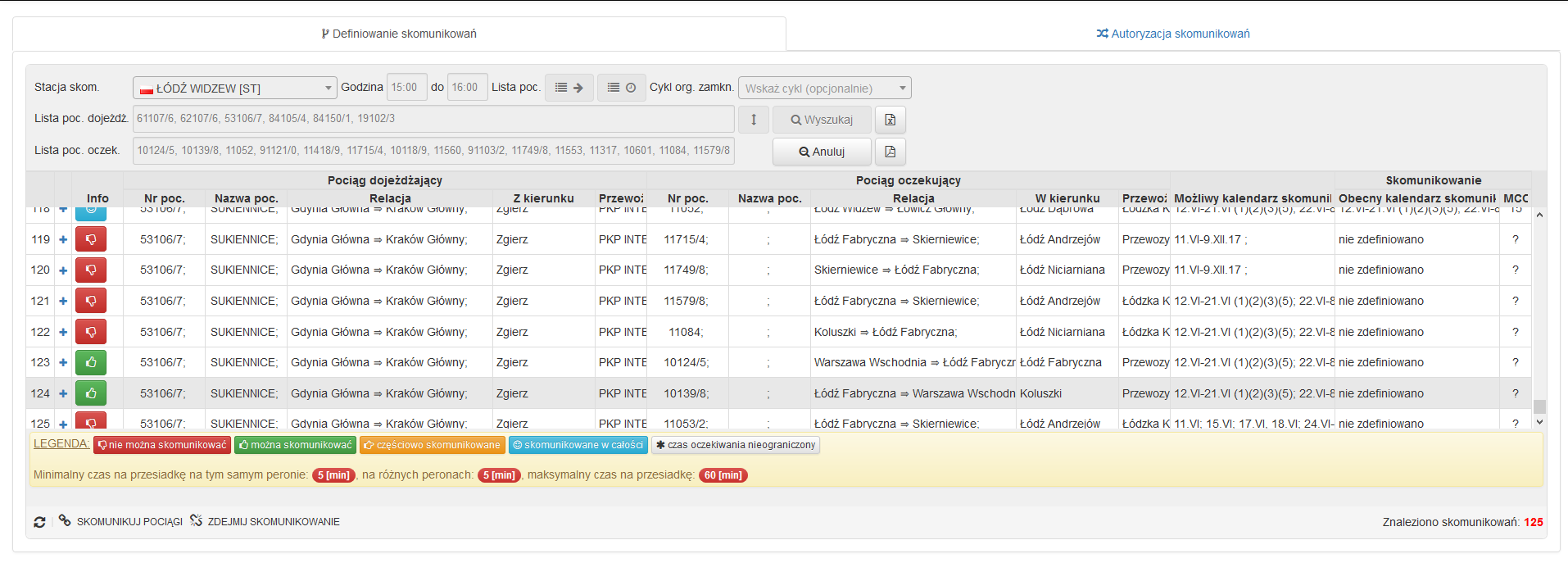Switch to Autoryzacja skomunikowań tab
The width and height of the screenshot is (1568, 581).
coord(1172,34)
